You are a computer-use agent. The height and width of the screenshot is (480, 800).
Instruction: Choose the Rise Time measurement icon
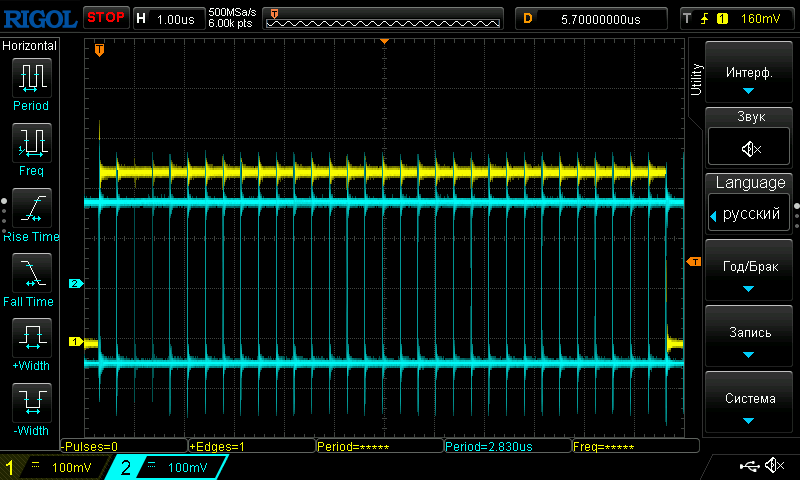30,206
